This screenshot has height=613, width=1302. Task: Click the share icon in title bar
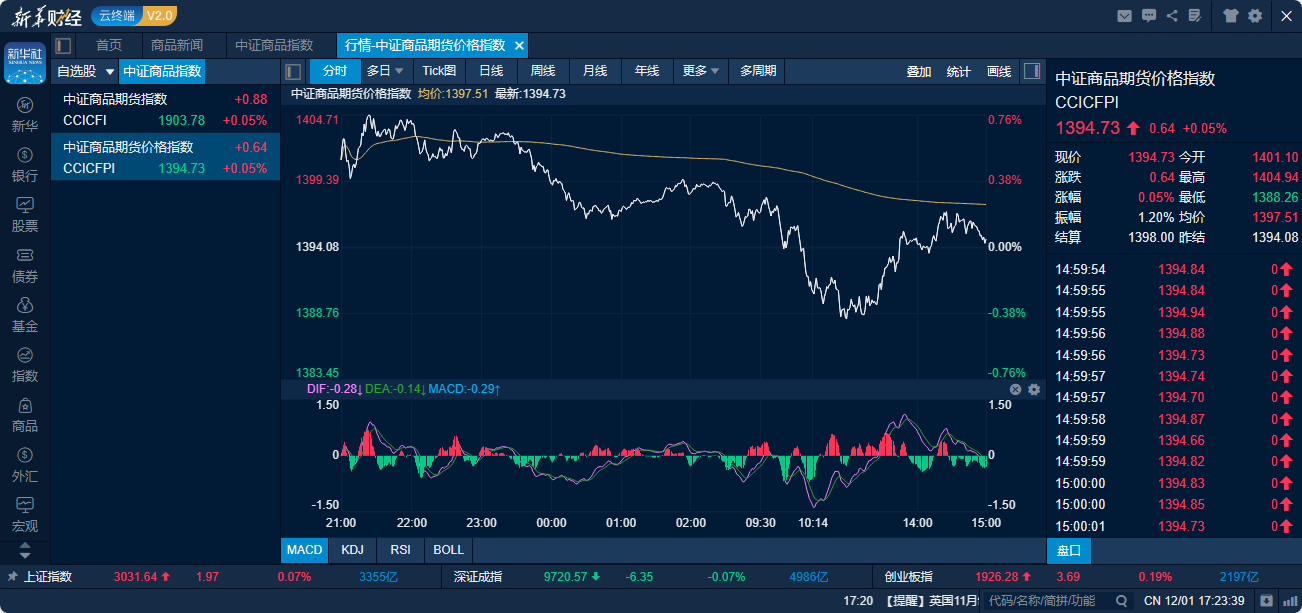pyautogui.click(x=1171, y=15)
